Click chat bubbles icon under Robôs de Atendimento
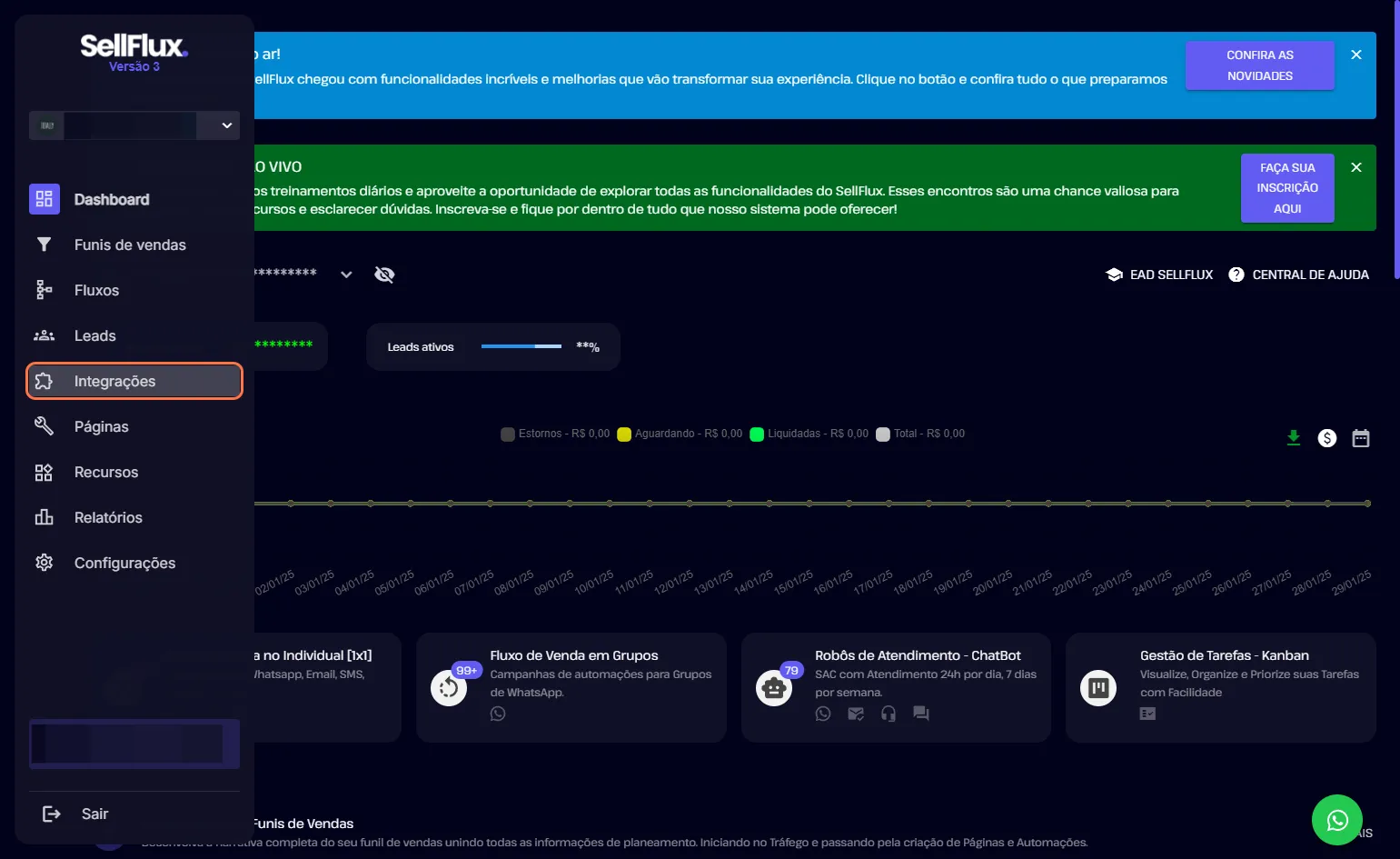Viewport: 1400px width, 859px height. (921, 714)
